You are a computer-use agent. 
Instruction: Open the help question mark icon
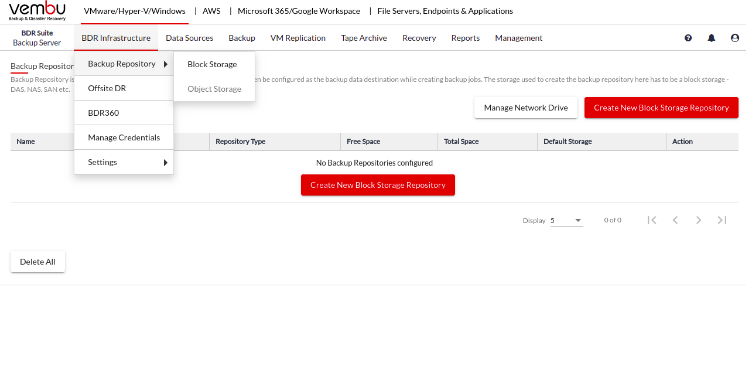(x=688, y=38)
